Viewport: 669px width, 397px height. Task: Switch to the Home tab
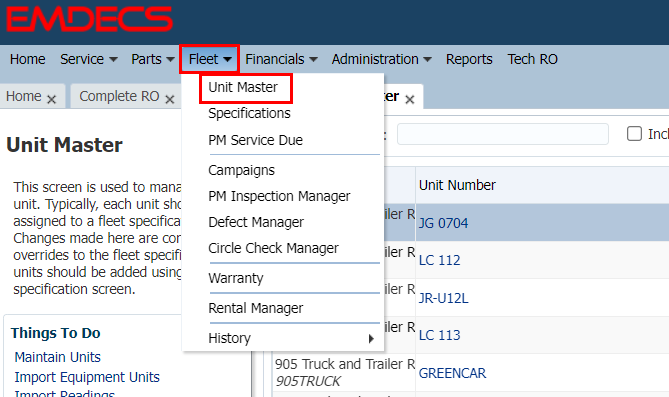point(24,96)
